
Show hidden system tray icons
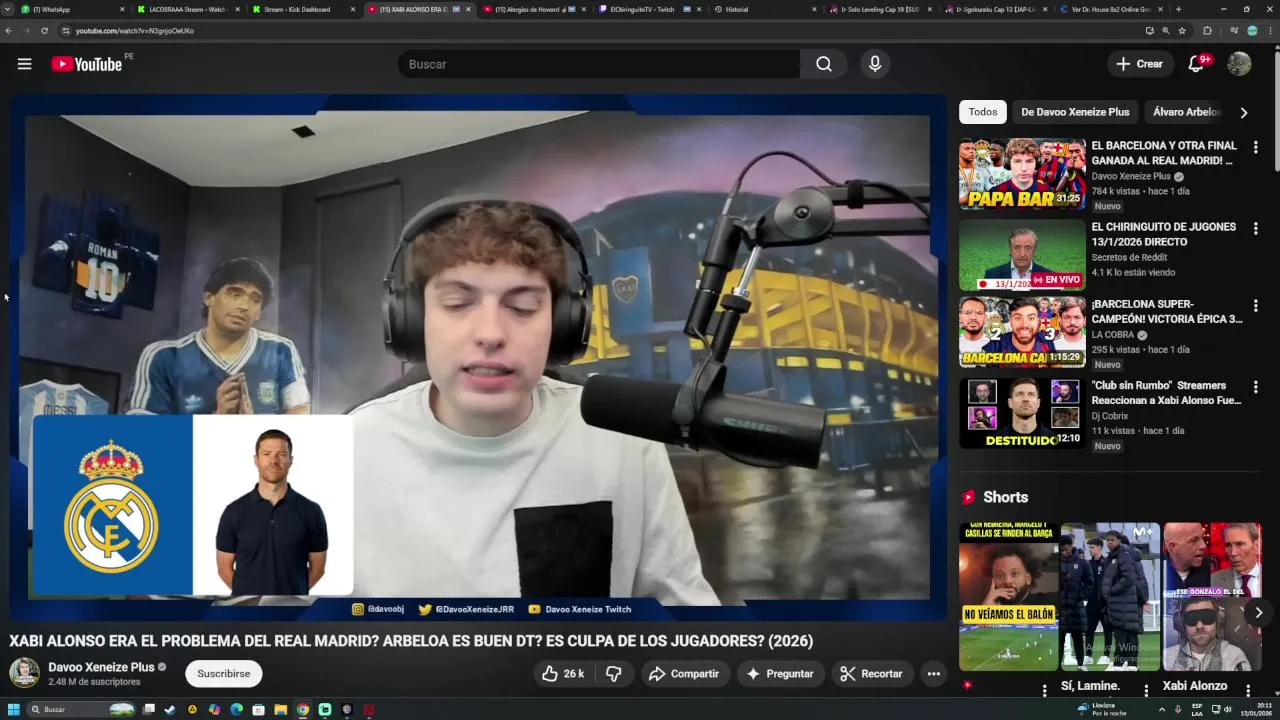tap(1162, 710)
